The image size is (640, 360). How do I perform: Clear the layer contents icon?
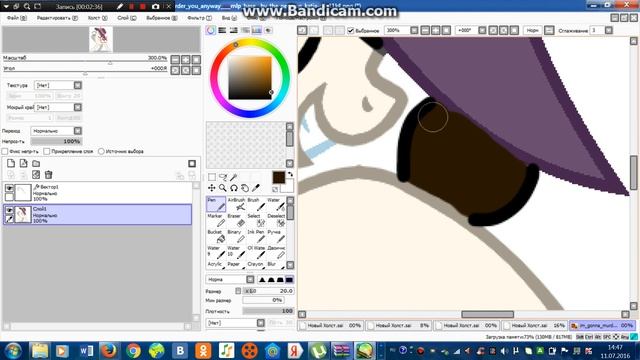pos(36,175)
